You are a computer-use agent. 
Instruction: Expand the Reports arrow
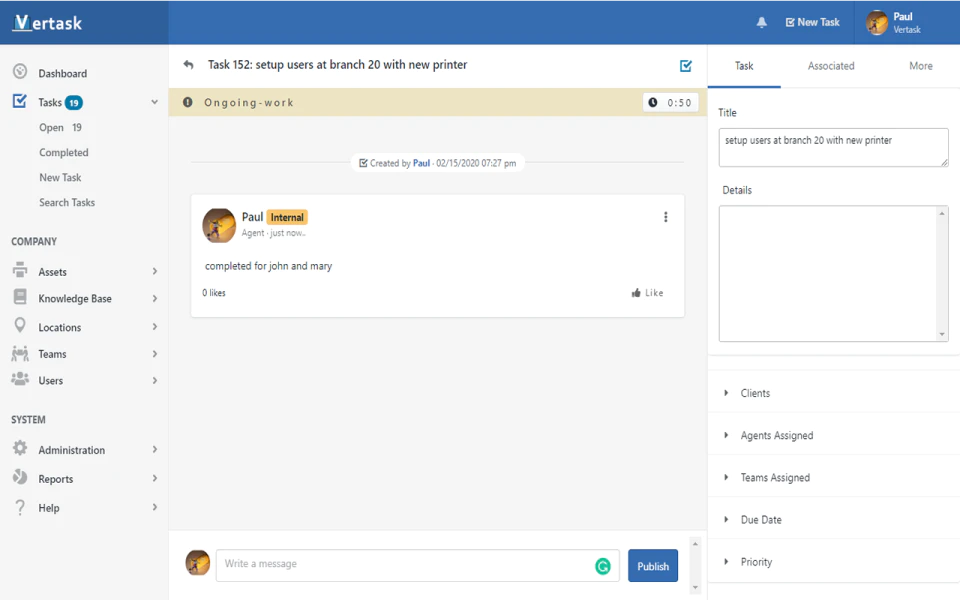(x=155, y=478)
